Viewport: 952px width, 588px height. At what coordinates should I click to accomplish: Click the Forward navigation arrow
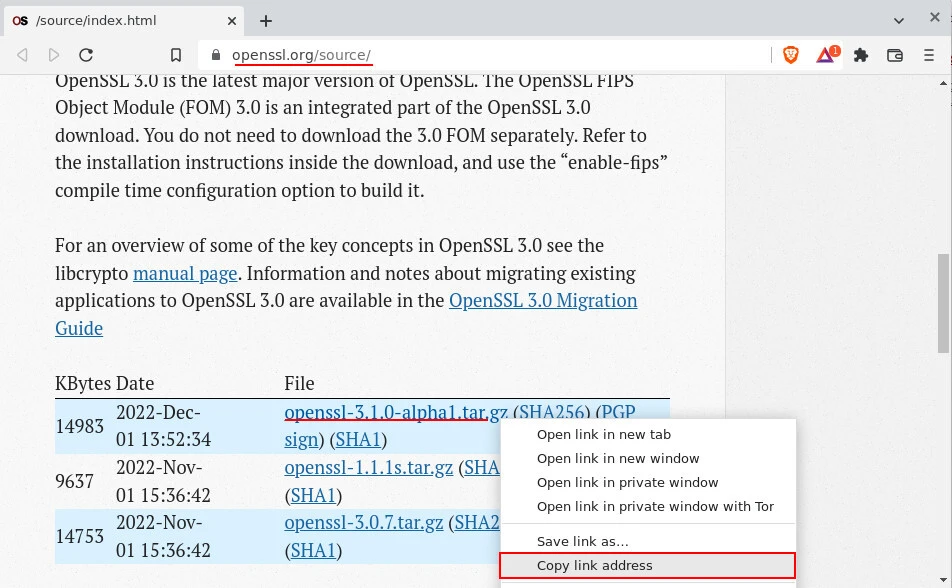point(54,56)
